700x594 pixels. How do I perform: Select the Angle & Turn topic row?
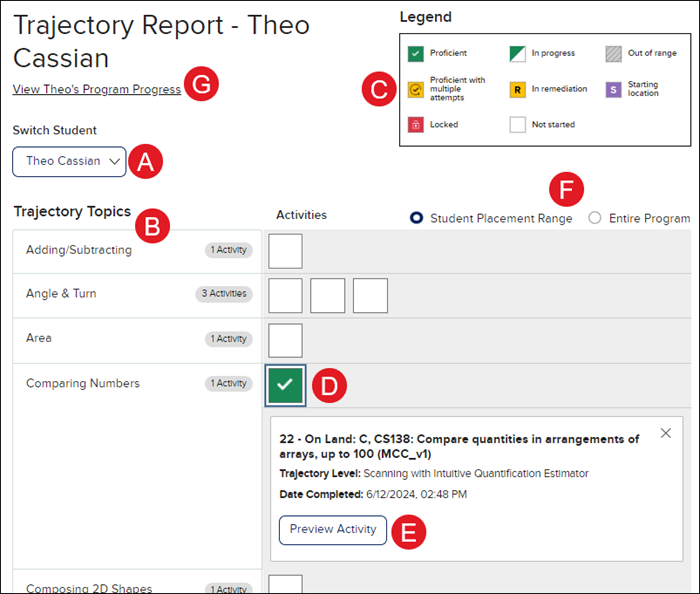point(61,294)
